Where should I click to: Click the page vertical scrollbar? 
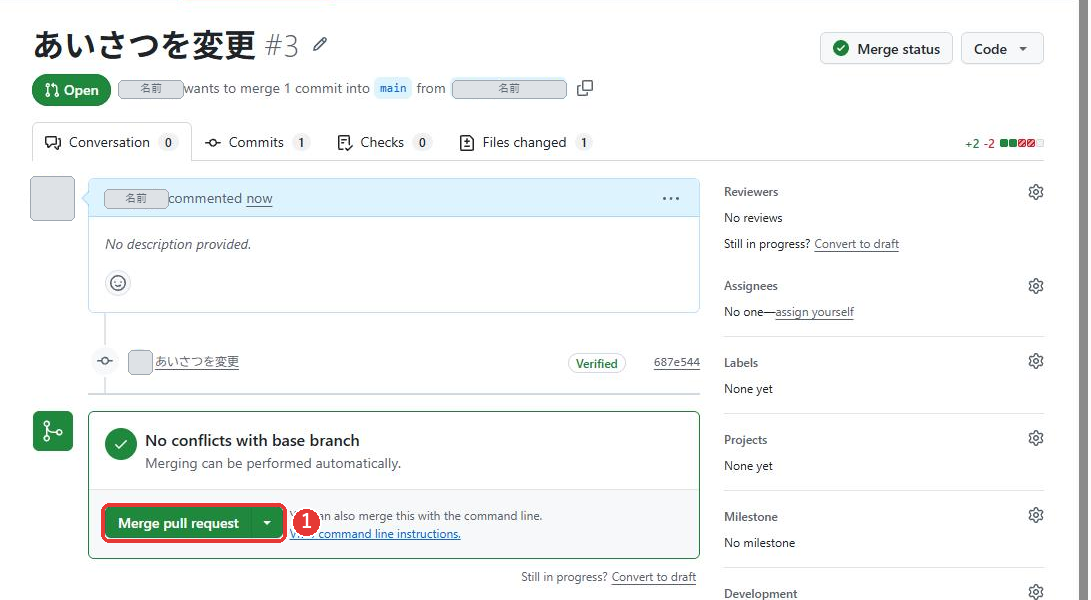(x=1083, y=300)
